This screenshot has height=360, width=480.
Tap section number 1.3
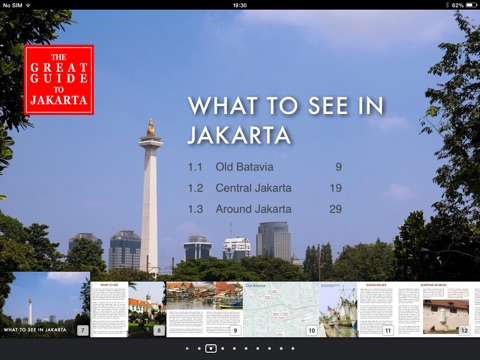coord(195,209)
